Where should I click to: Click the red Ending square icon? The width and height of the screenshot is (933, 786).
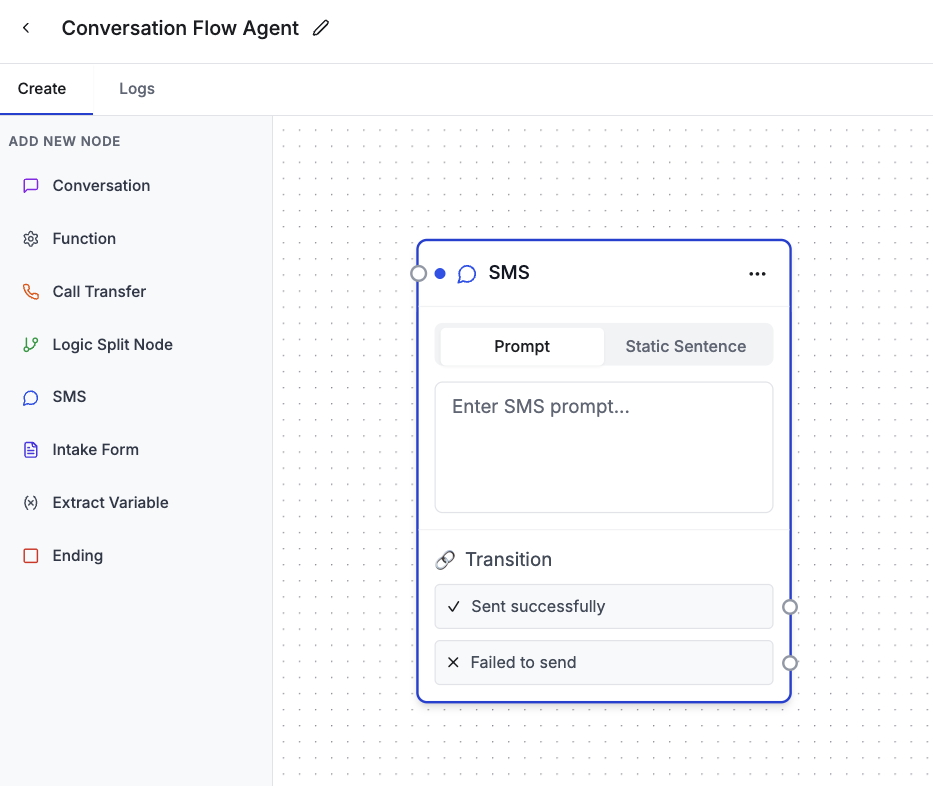(30, 556)
